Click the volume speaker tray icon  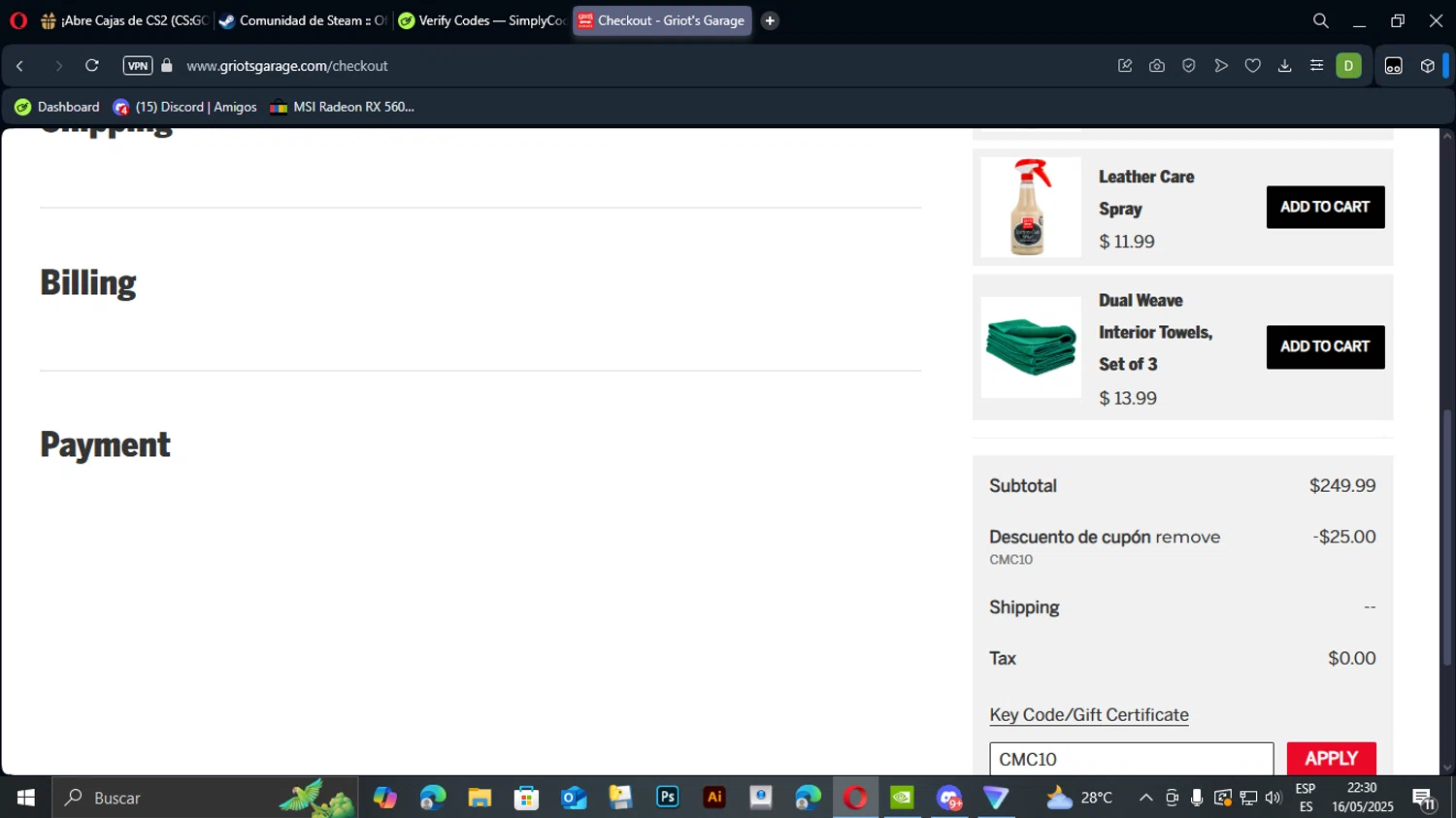[1274, 798]
